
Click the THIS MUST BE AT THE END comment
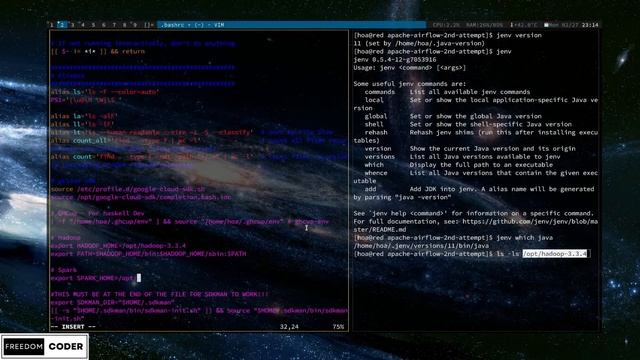[x=160, y=294]
